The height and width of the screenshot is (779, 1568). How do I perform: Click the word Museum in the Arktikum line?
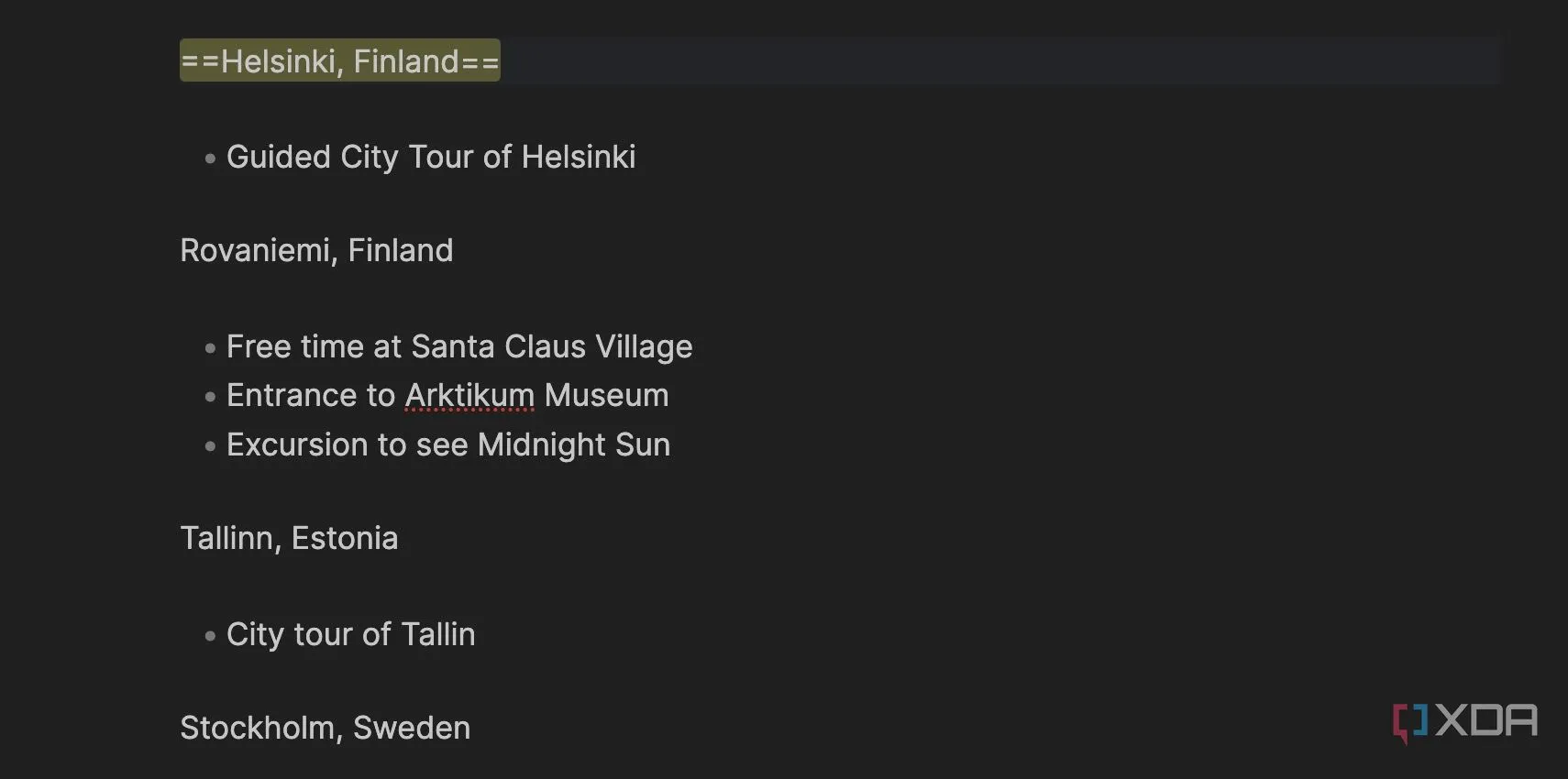tap(606, 395)
